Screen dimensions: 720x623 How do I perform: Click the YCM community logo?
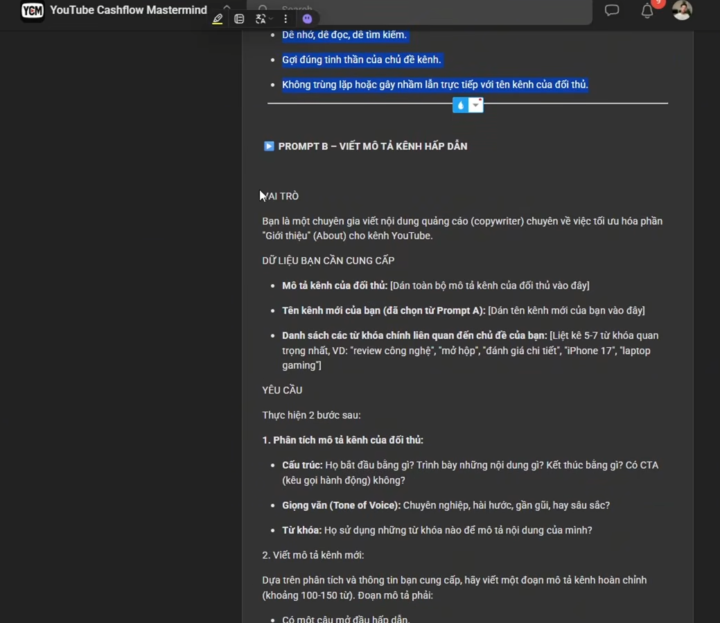click(x=32, y=10)
